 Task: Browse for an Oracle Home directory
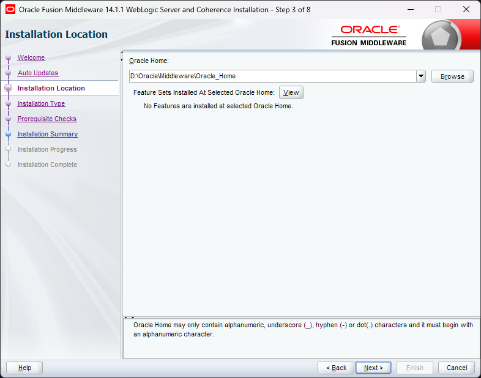pos(452,76)
